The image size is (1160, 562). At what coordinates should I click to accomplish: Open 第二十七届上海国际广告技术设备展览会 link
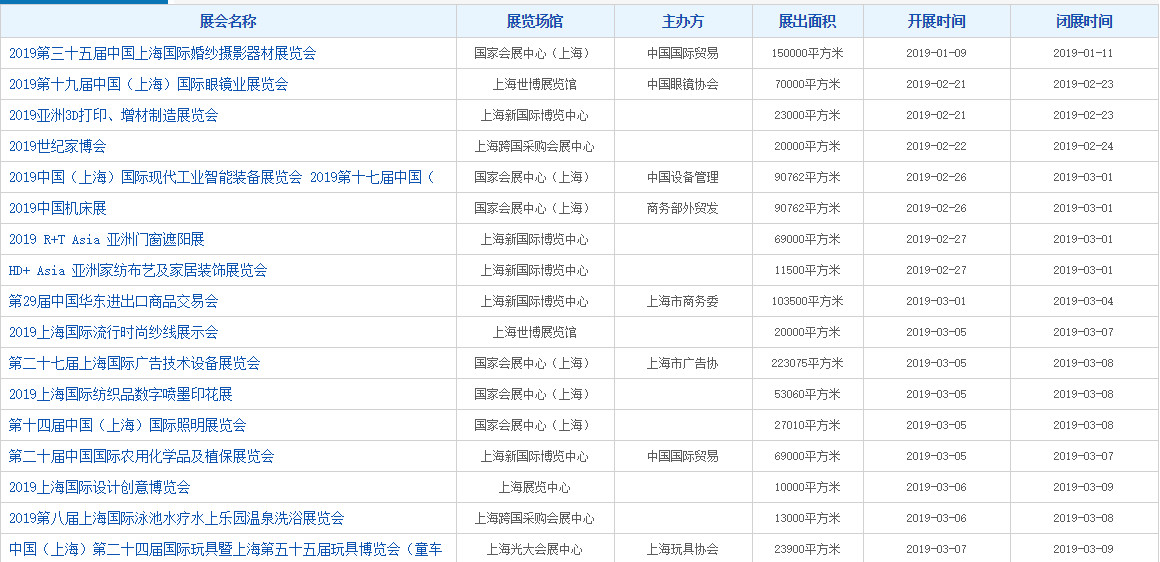coord(134,364)
